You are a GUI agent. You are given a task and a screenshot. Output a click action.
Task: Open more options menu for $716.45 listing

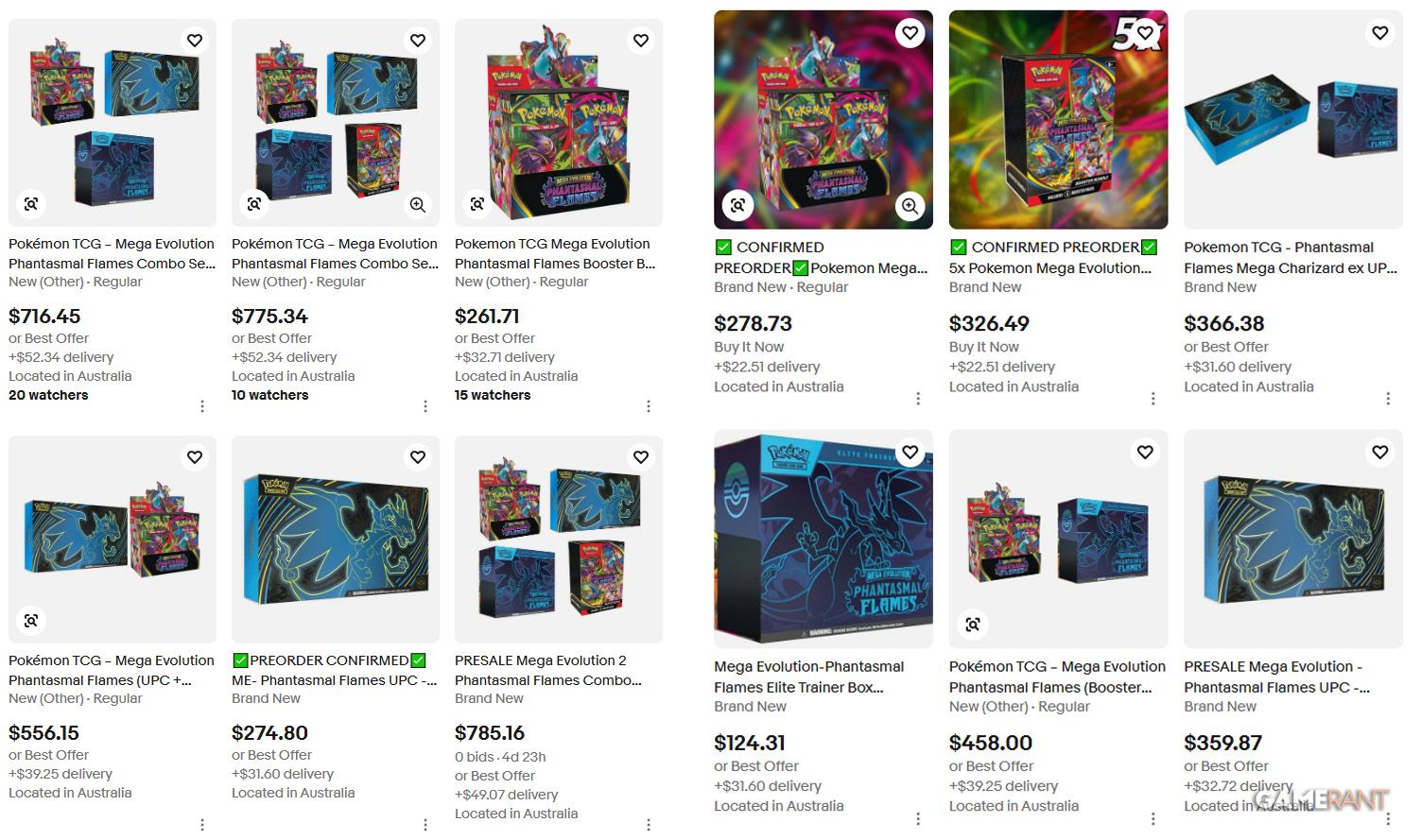click(x=202, y=406)
